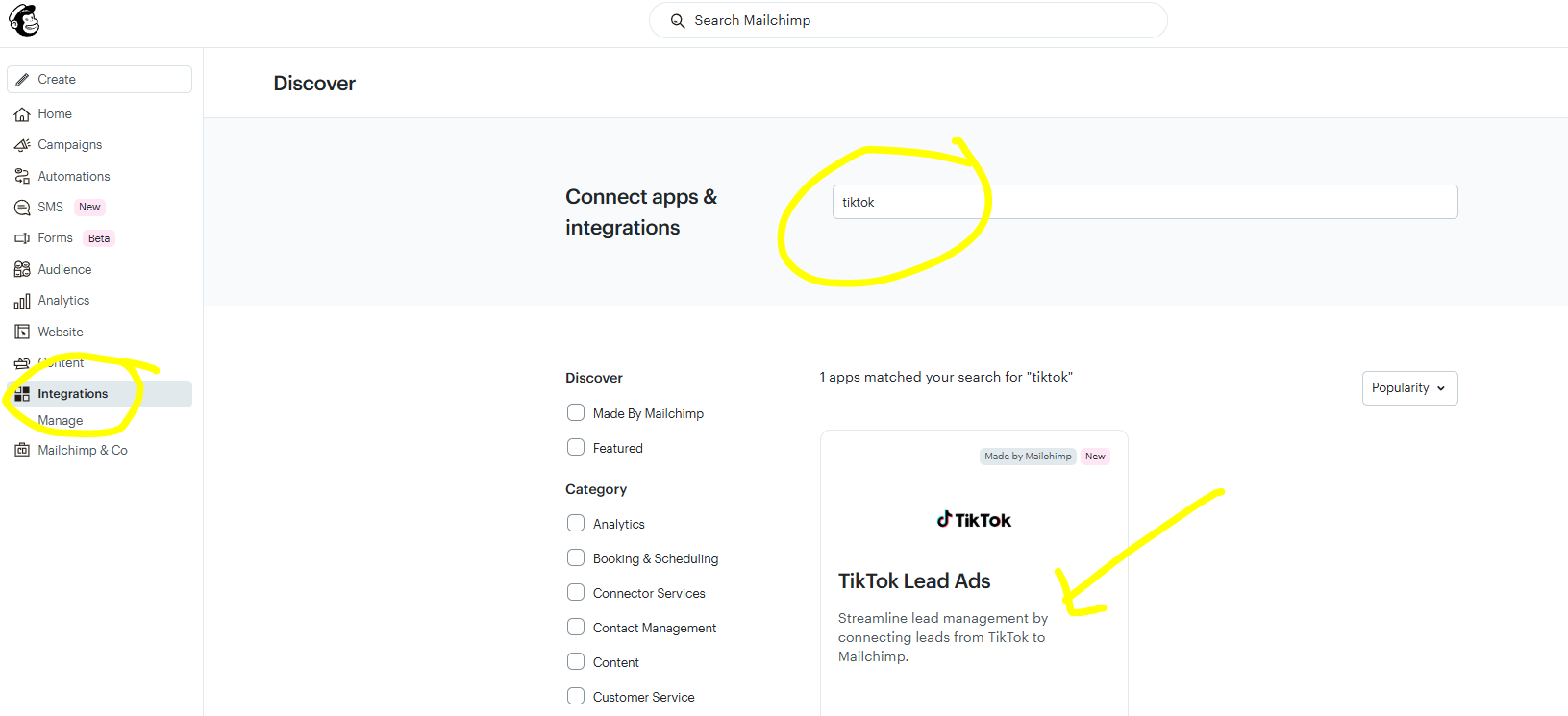Enable the Connector Services filter

point(576,593)
